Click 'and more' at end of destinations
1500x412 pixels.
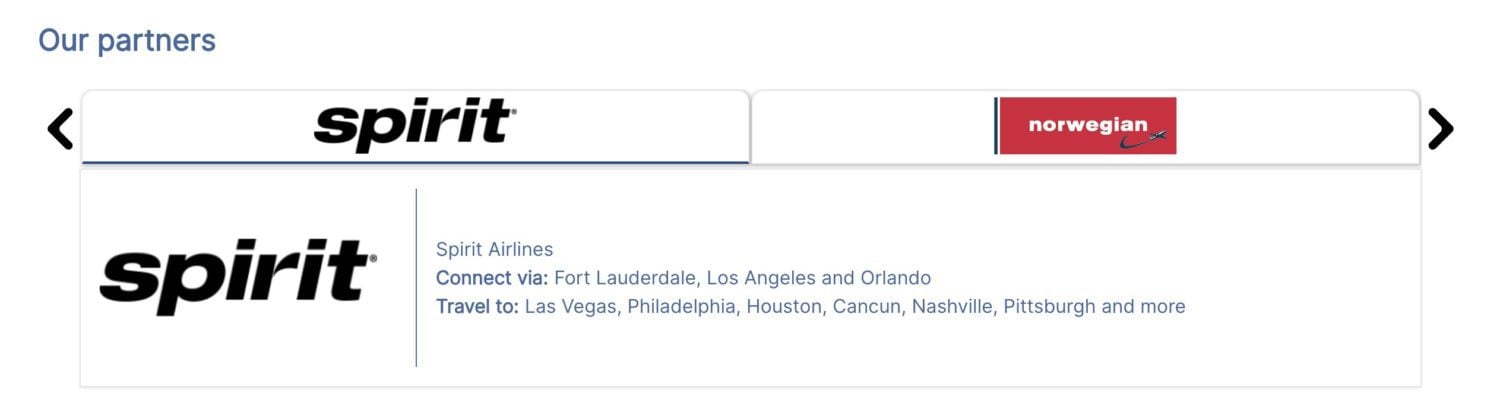(x=1143, y=306)
